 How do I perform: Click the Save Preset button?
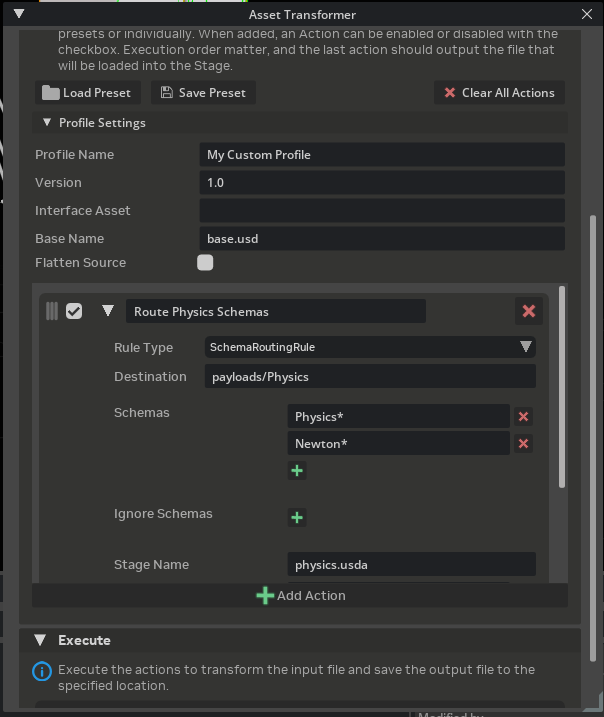[204, 93]
